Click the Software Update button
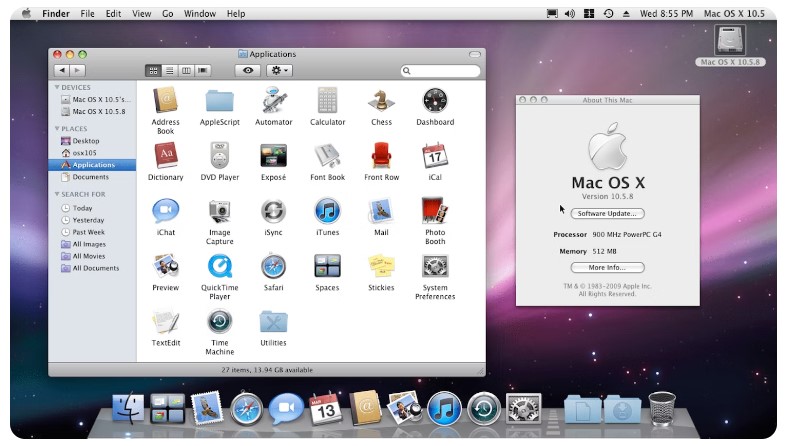Image resolution: width=786 pixels, height=446 pixels. (607, 213)
